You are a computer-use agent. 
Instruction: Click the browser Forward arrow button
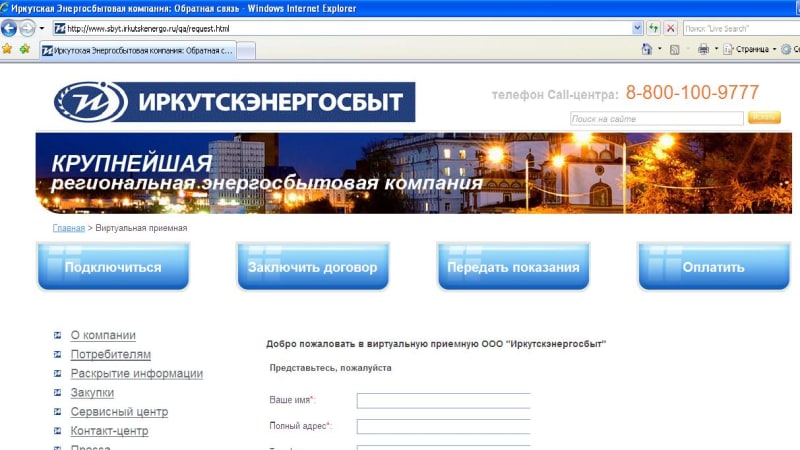[x=27, y=28]
